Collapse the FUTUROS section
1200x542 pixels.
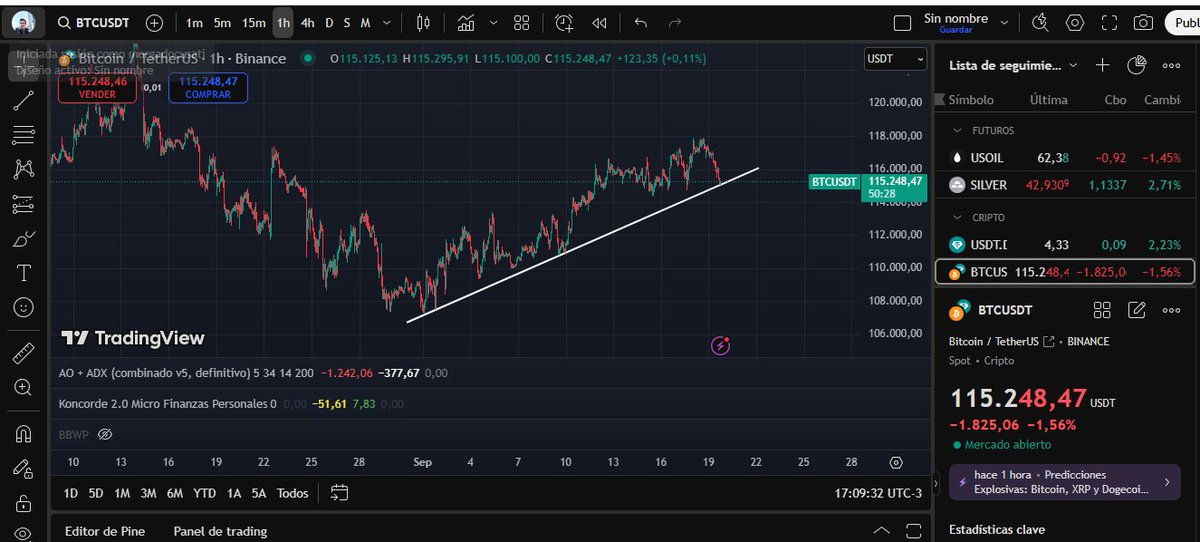pos(957,130)
